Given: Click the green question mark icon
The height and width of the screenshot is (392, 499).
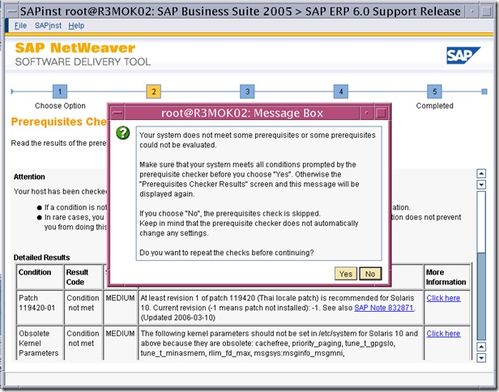Looking at the screenshot, I should [x=123, y=133].
